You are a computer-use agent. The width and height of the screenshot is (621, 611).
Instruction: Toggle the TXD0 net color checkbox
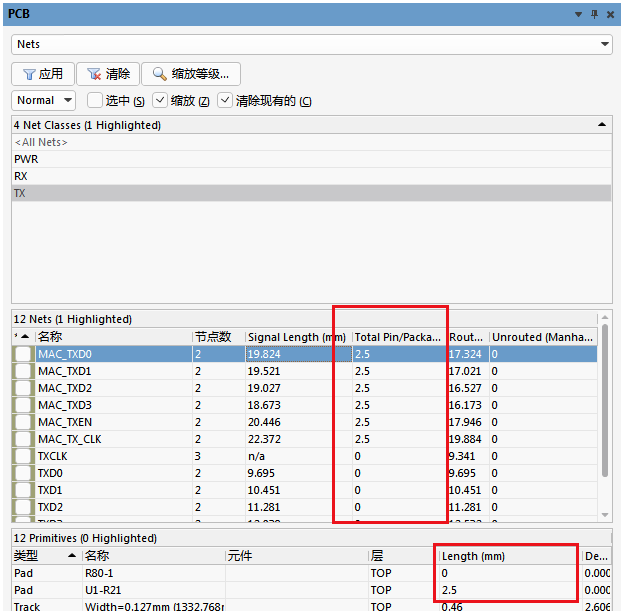click(23, 473)
